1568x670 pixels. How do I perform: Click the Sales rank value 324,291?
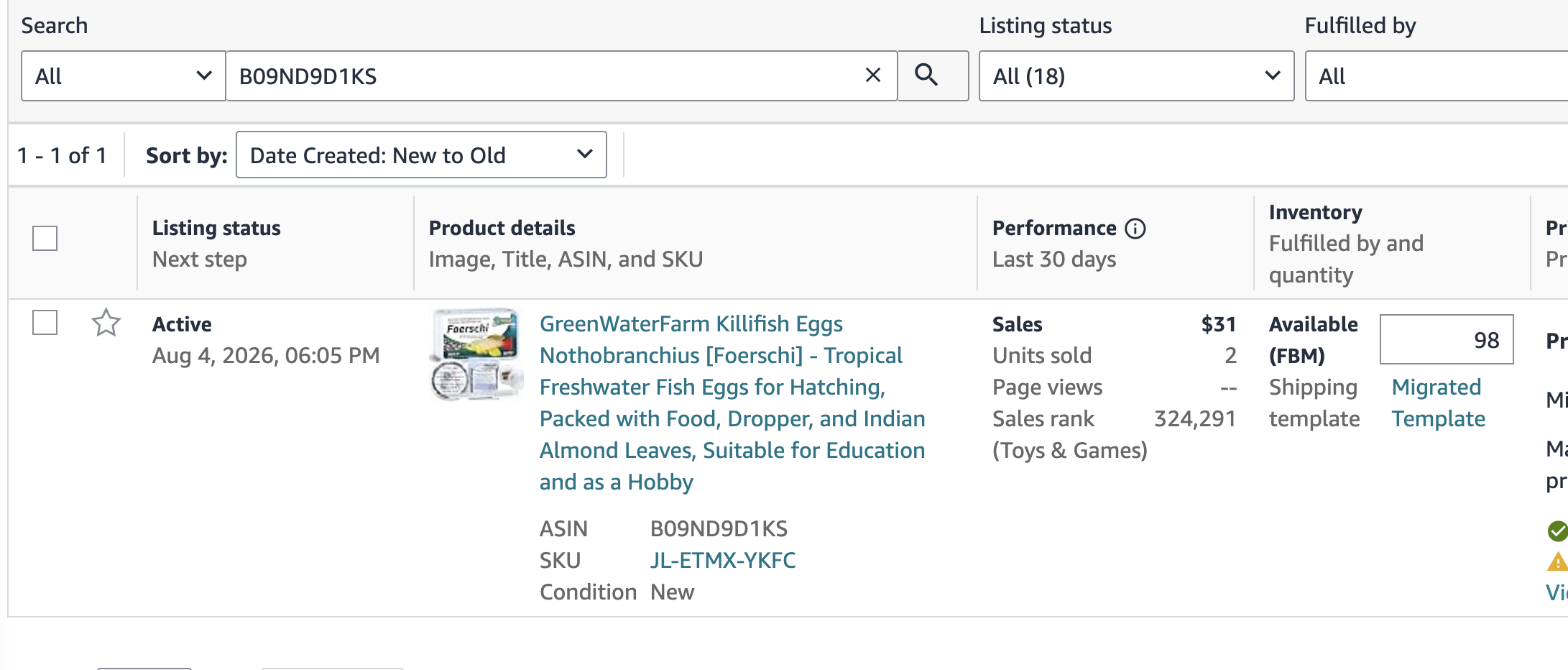pyautogui.click(x=1195, y=419)
